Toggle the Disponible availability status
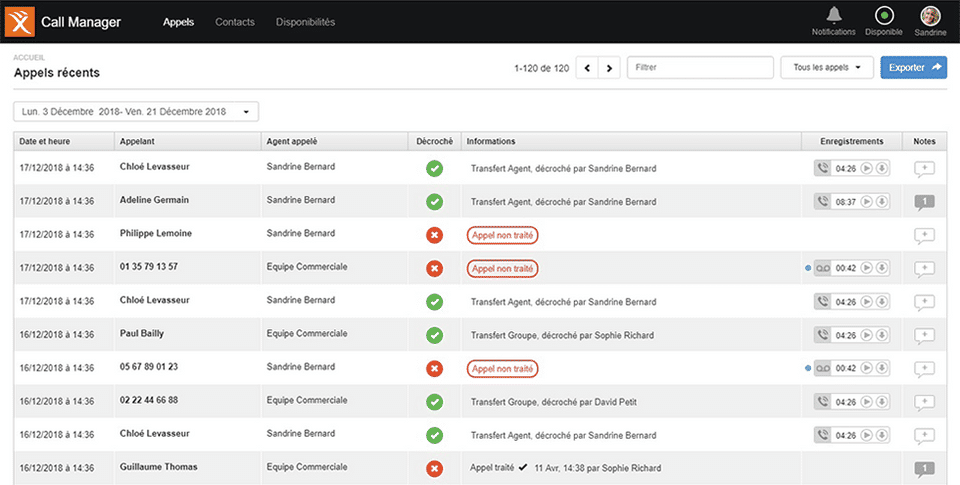Screen dimensions: 960x485 [x=883, y=16]
